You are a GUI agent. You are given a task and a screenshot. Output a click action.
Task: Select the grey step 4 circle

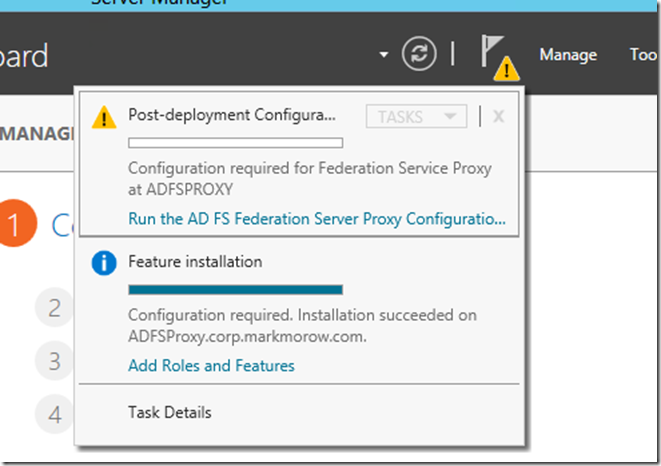pos(56,411)
